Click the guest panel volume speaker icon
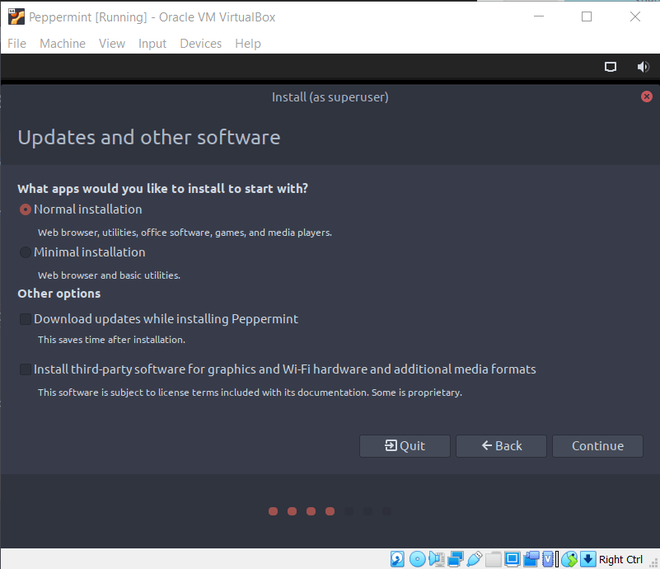 (643, 67)
